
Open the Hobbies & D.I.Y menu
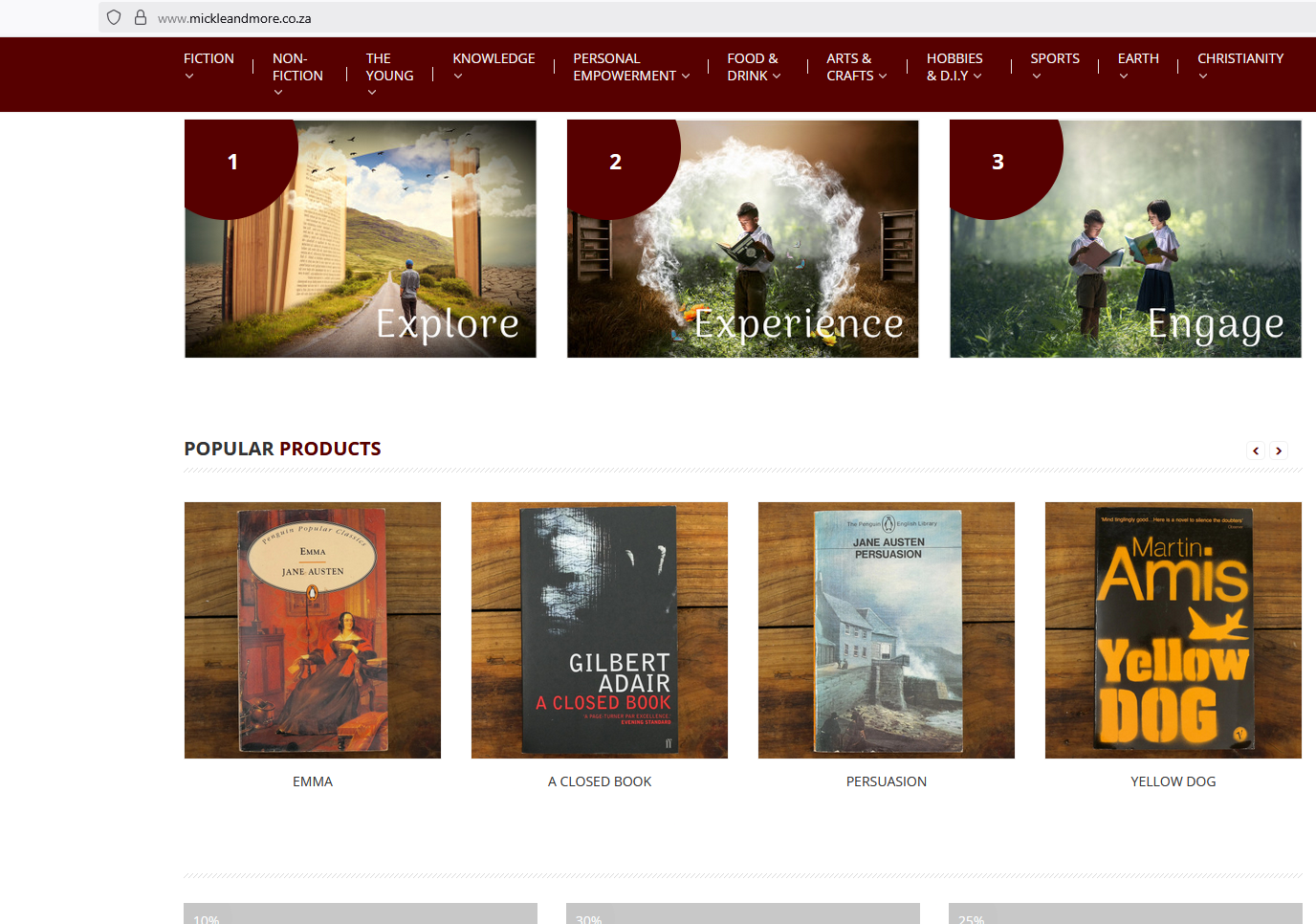954,67
